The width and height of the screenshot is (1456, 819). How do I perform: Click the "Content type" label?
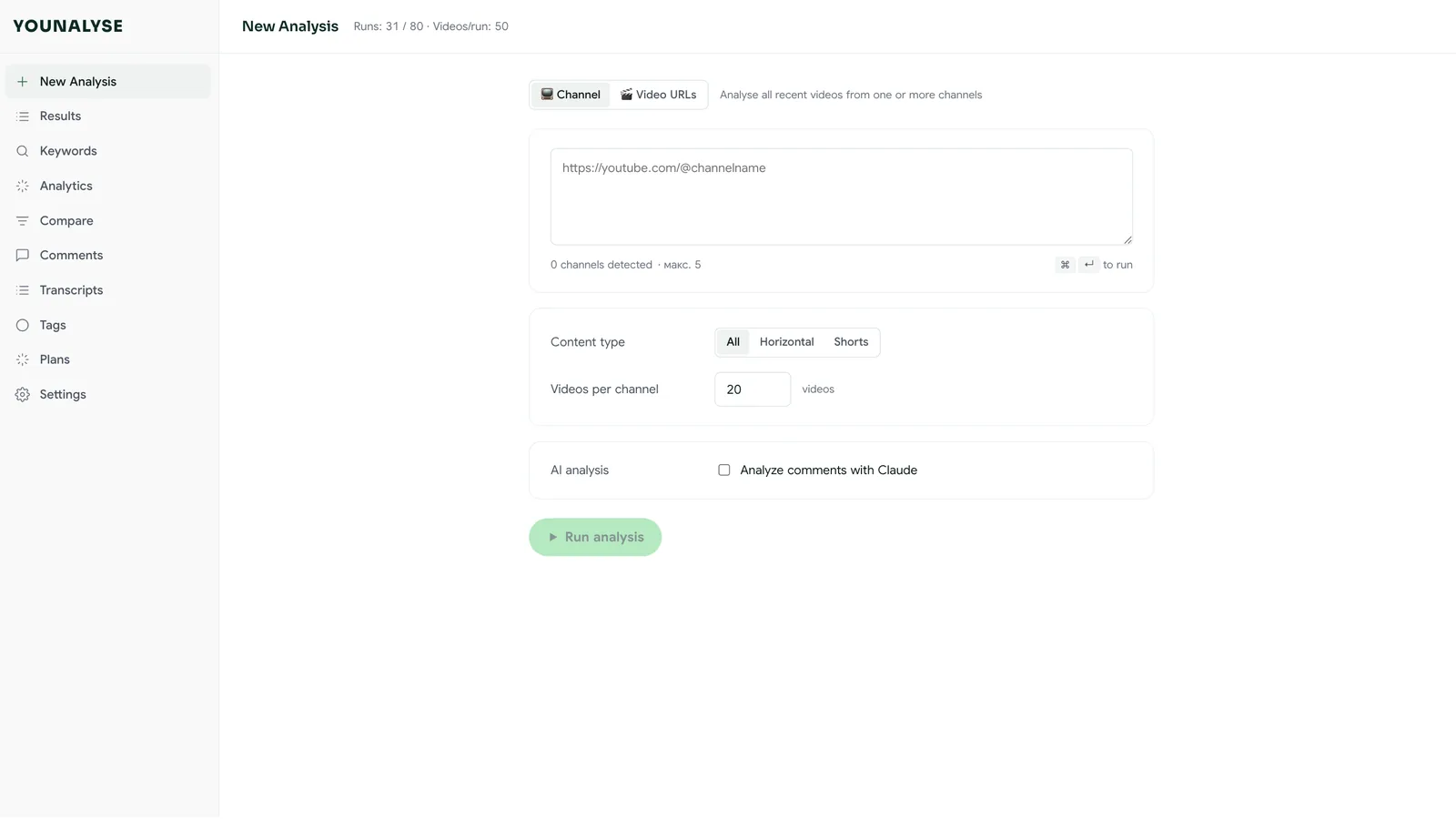588,342
